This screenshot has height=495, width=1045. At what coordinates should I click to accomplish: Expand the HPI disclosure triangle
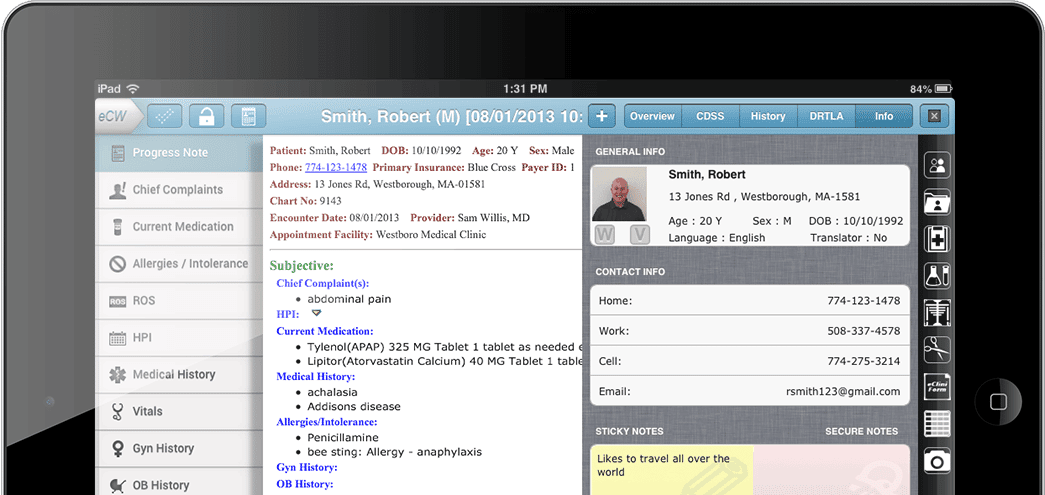point(317,312)
